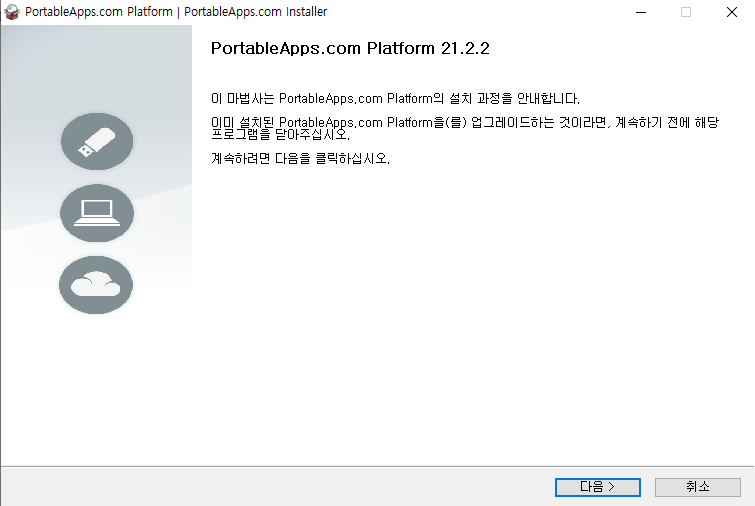Click the text '이 마법사는 PortableApps.com Platform의 설치 과정을 안내합니다.'
The height and width of the screenshot is (506, 755).
point(395,99)
